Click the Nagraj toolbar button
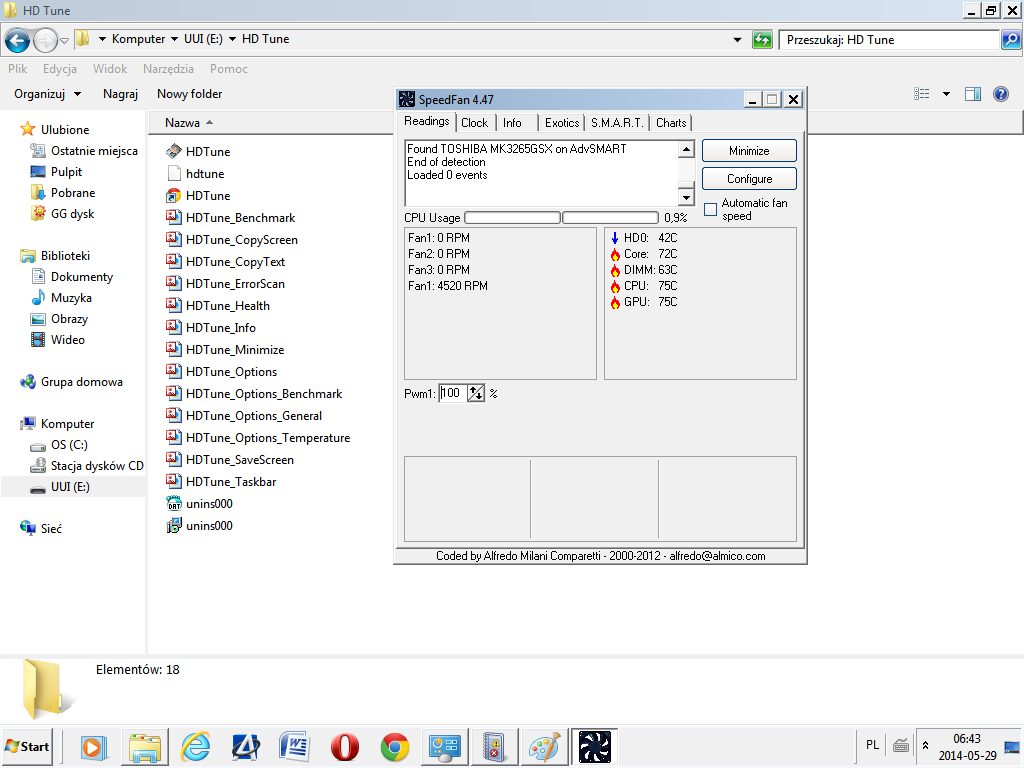Image resolution: width=1024 pixels, height=768 pixels. click(120, 94)
